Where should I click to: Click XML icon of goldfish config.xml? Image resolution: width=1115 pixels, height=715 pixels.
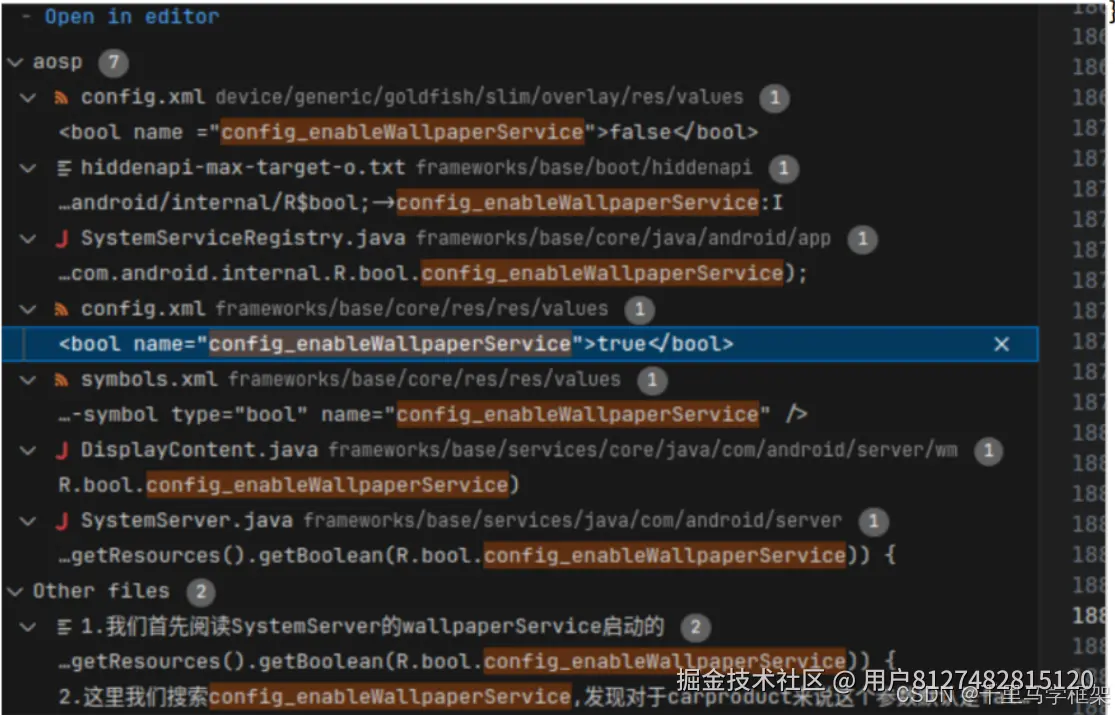coord(62,97)
